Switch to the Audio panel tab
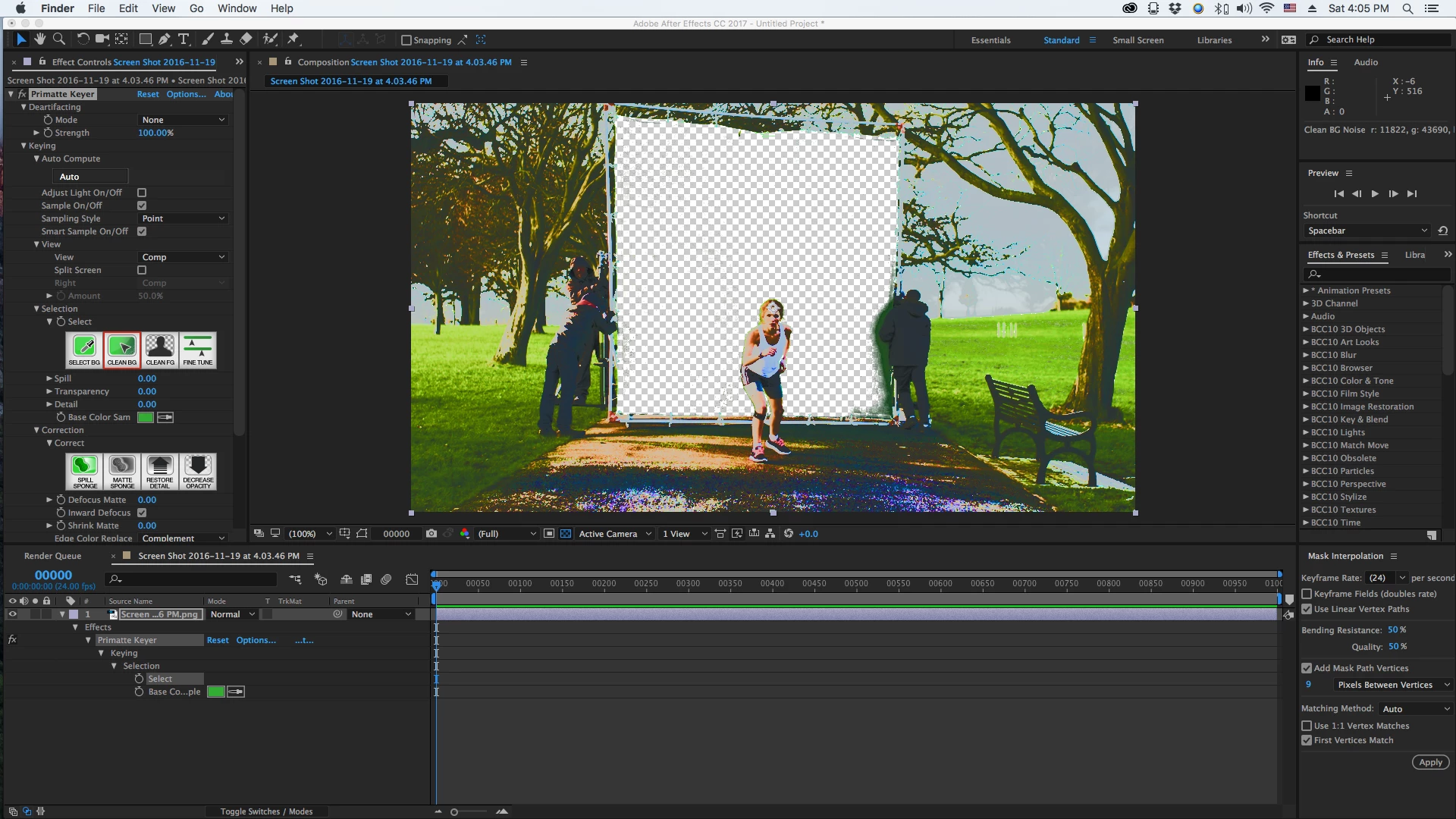This screenshot has width=1456, height=819. tap(1366, 62)
